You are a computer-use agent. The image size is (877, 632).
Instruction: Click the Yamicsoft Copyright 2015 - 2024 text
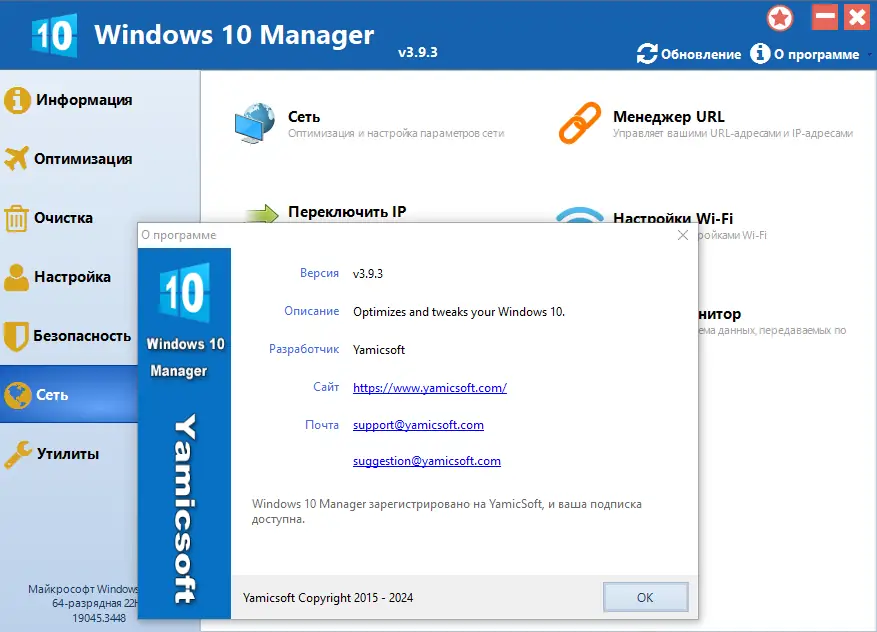[328, 598]
